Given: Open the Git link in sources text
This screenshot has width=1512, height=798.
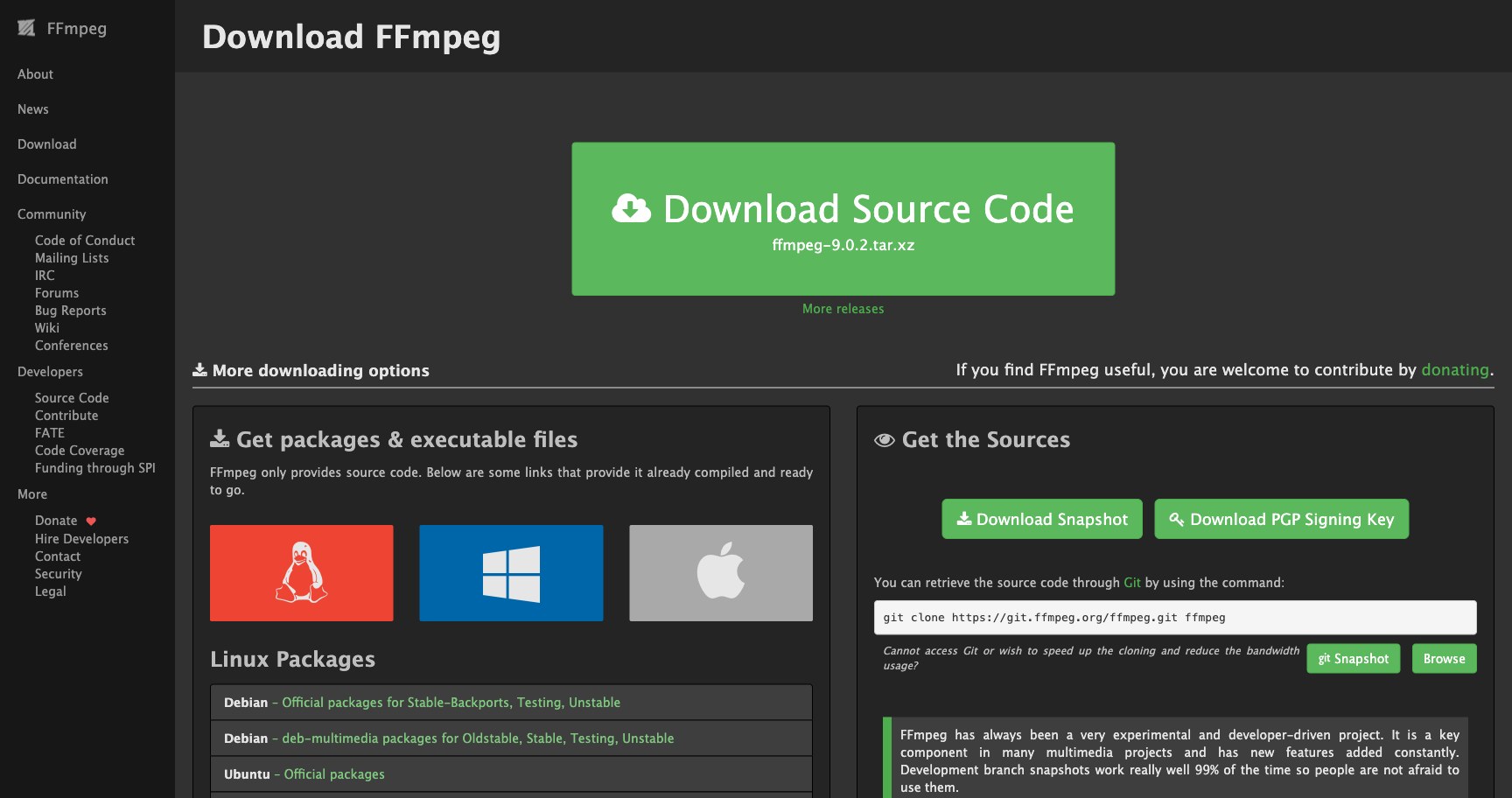Looking at the screenshot, I should (x=1132, y=583).
